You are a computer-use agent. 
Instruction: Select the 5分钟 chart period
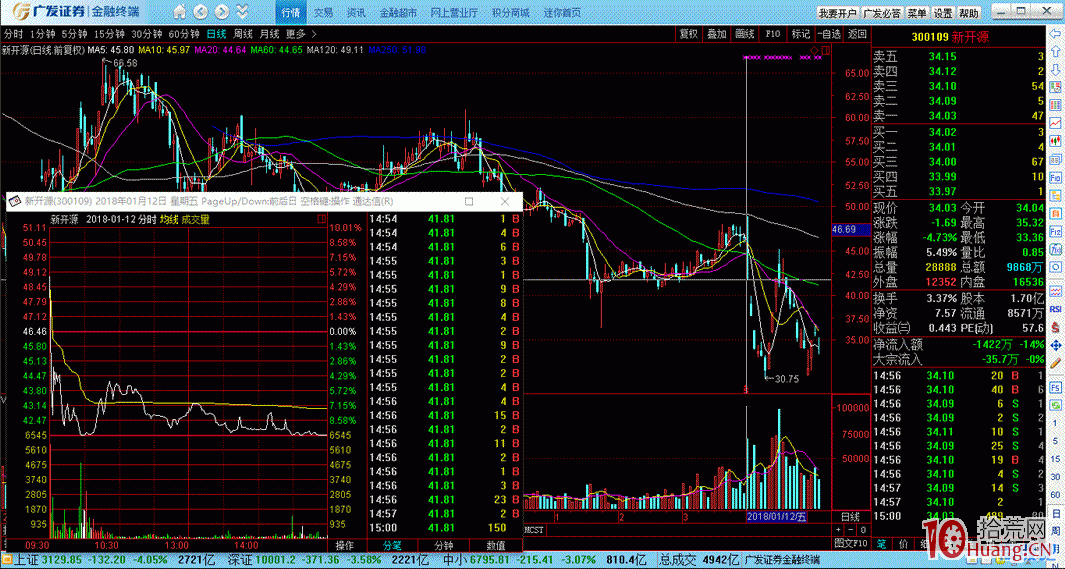pos(74,33)
